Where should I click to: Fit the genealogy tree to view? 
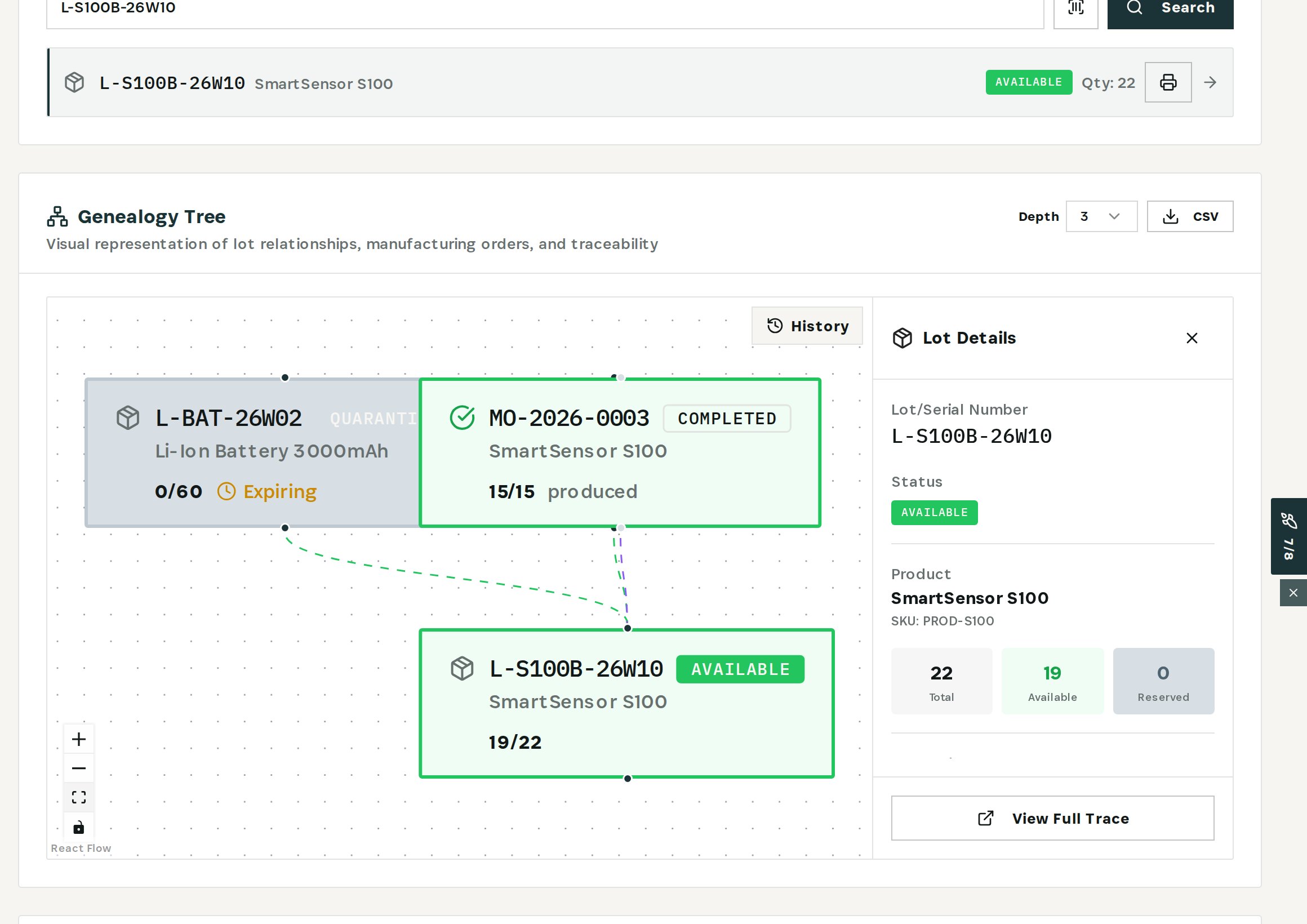pyautogui.click(x=78, y=798)
